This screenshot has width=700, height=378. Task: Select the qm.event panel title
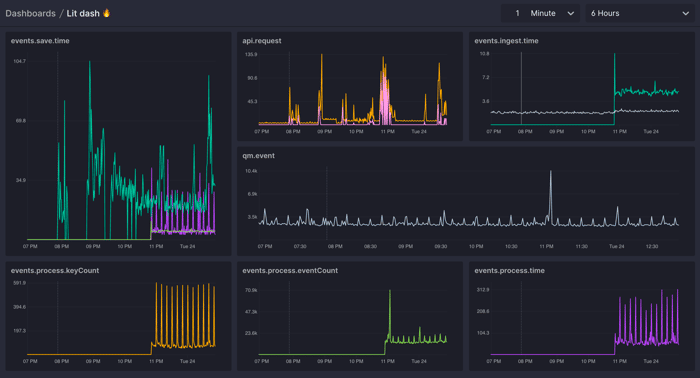(x=258, y=156)
